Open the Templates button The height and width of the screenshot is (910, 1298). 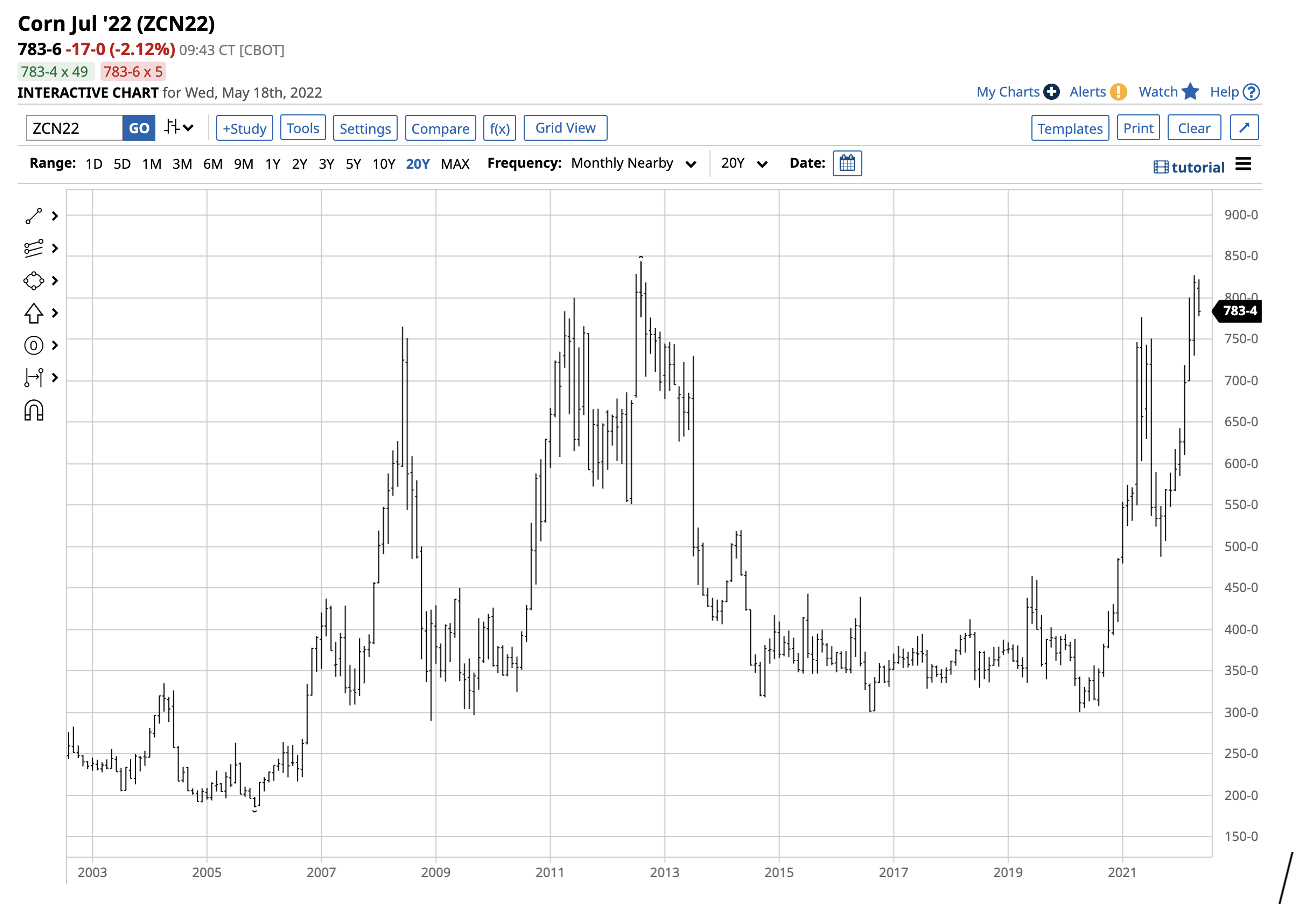[1070, 128]
